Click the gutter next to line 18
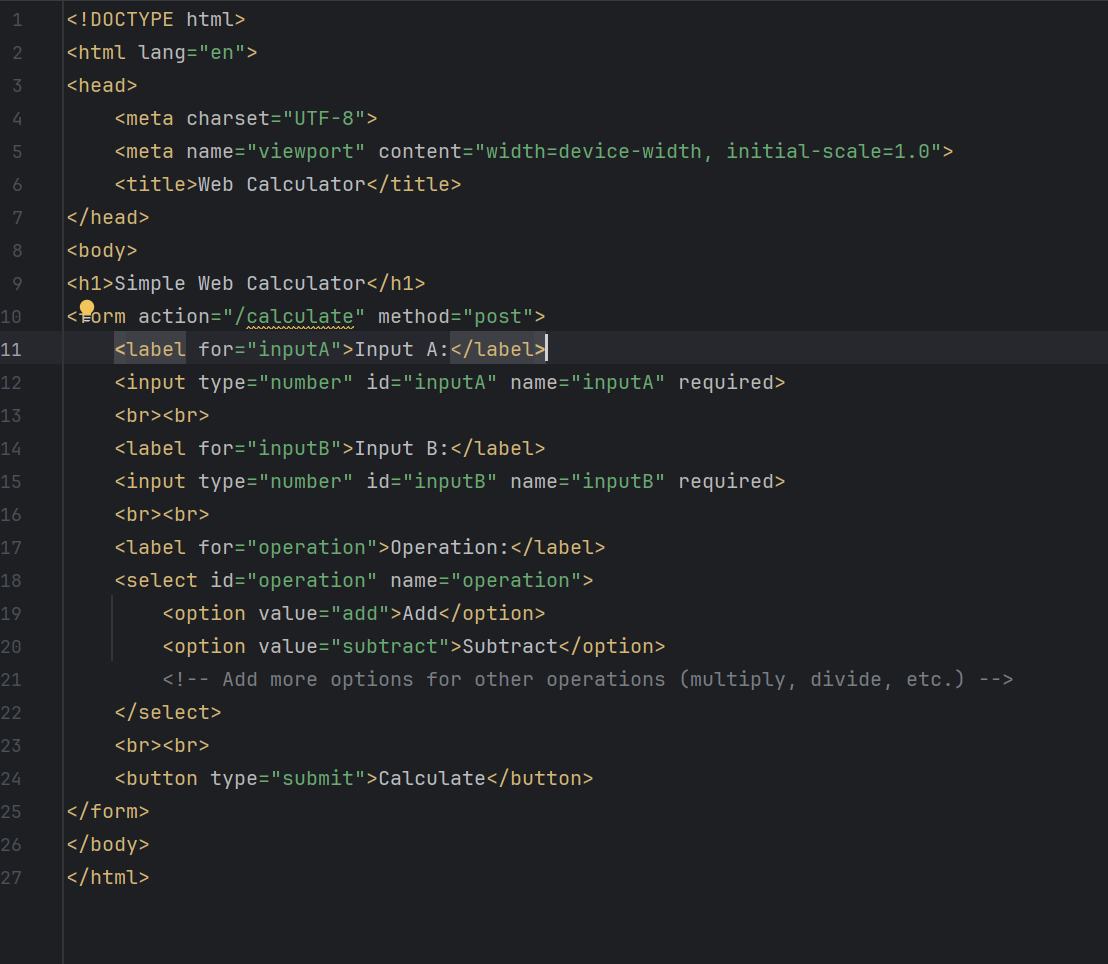Viewport: 1108px width, 964px height. pos(40,580)
